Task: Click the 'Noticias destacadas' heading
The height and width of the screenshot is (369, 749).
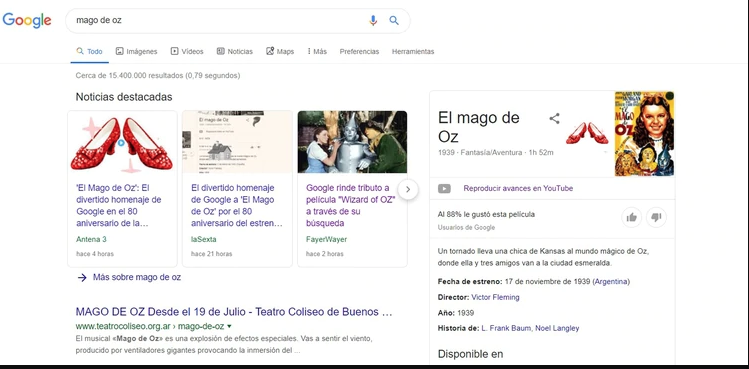Action: click(x=124, y=97)
